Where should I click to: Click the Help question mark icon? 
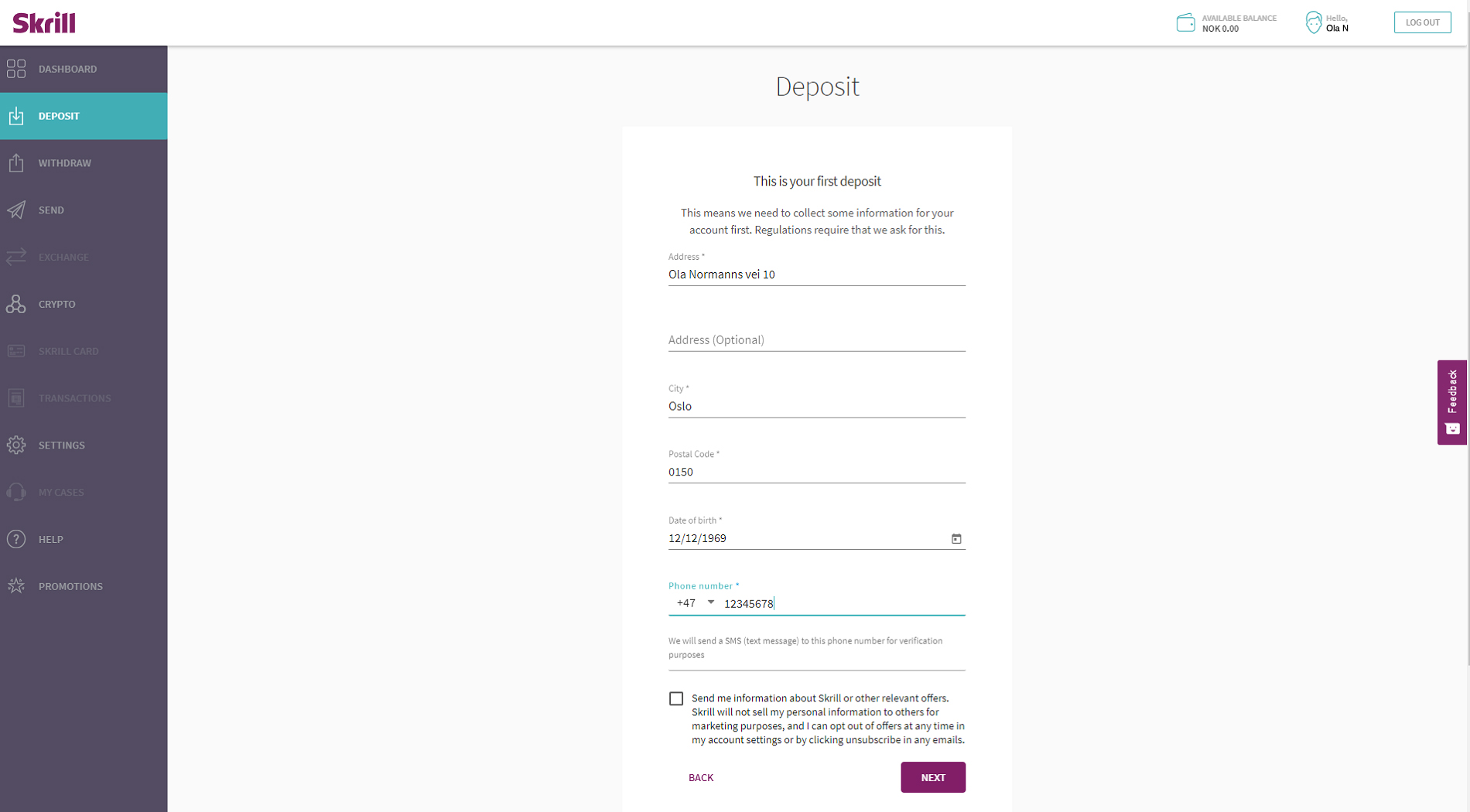coord(16,539)
